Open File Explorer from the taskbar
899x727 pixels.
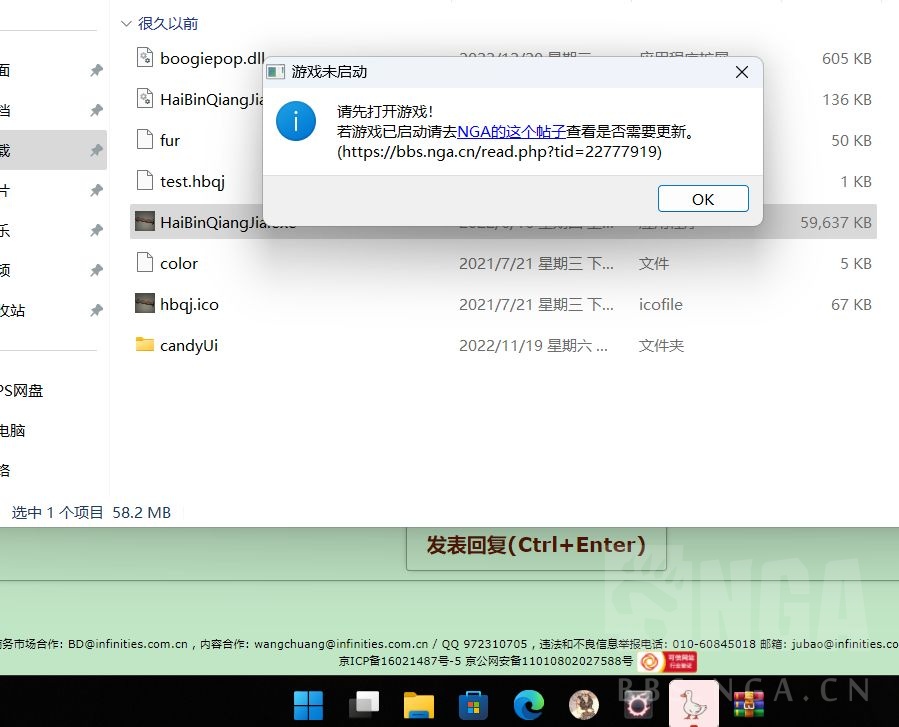(418, 705)
